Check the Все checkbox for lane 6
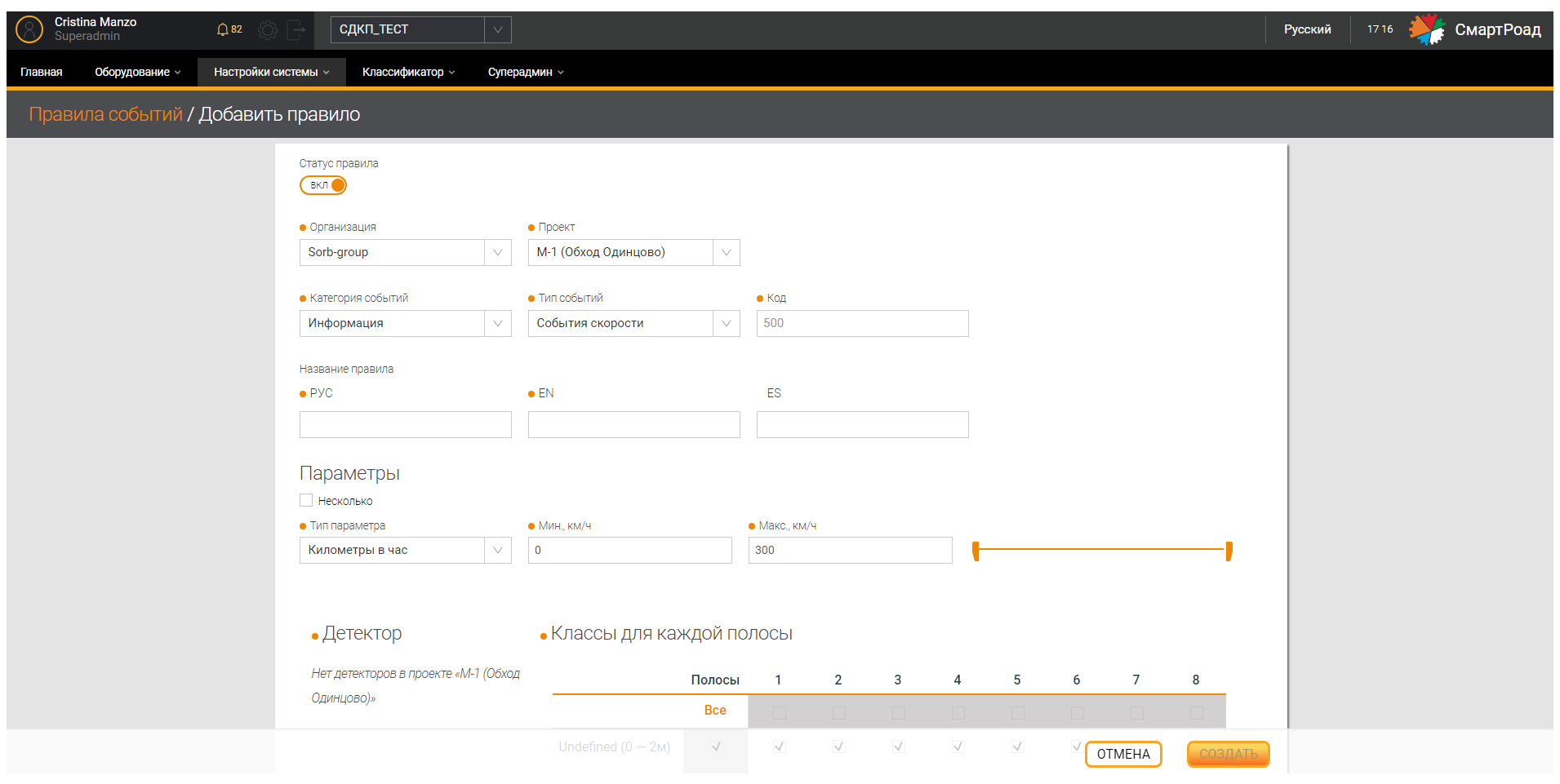The width and height of the screenshot is (1560, 784). click(1077, 713)
